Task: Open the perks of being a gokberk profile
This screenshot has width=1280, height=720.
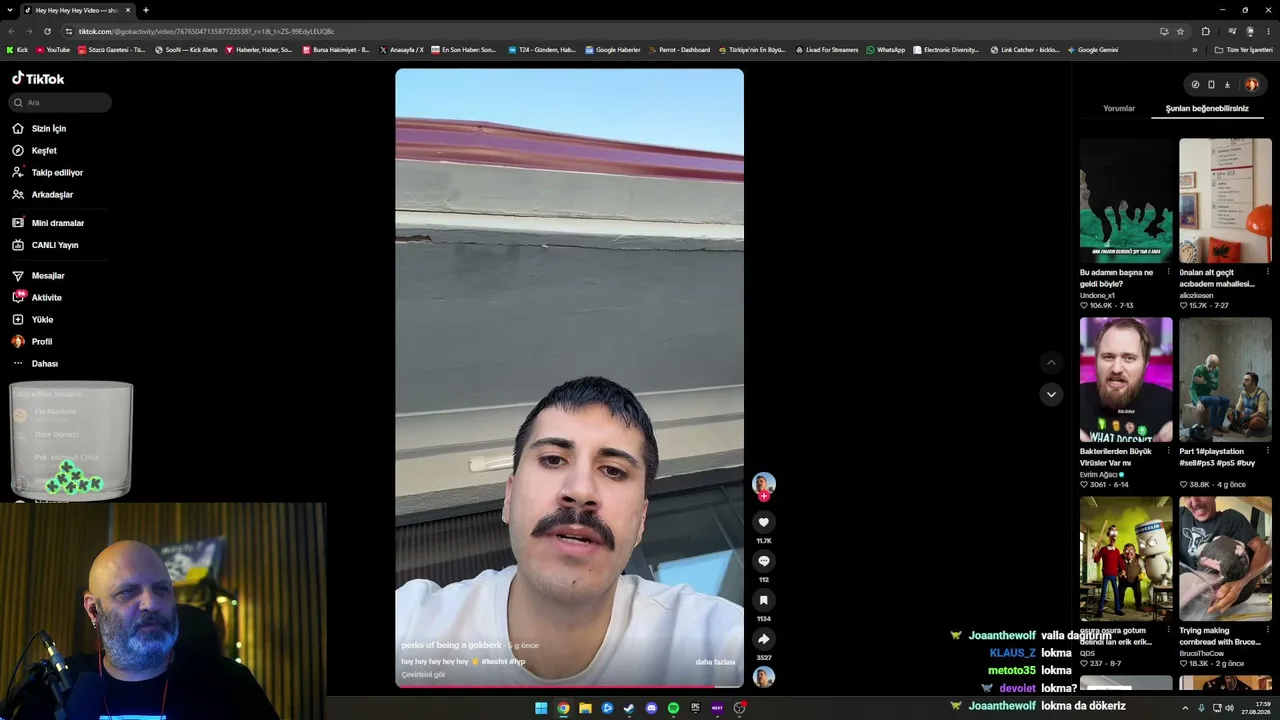Action: [x=452, y=645]
